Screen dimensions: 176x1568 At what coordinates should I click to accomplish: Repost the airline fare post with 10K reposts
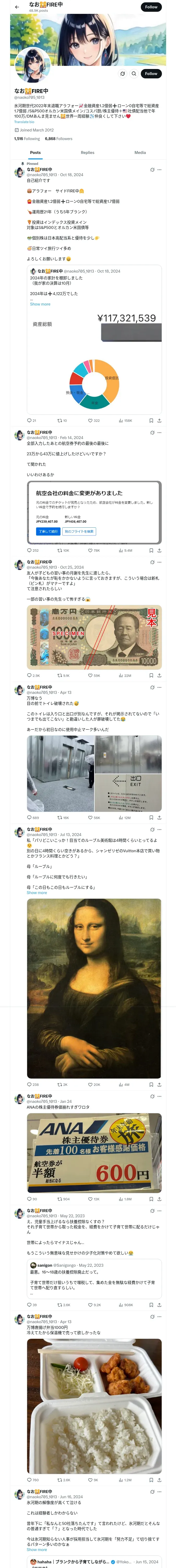click(63, 550)
